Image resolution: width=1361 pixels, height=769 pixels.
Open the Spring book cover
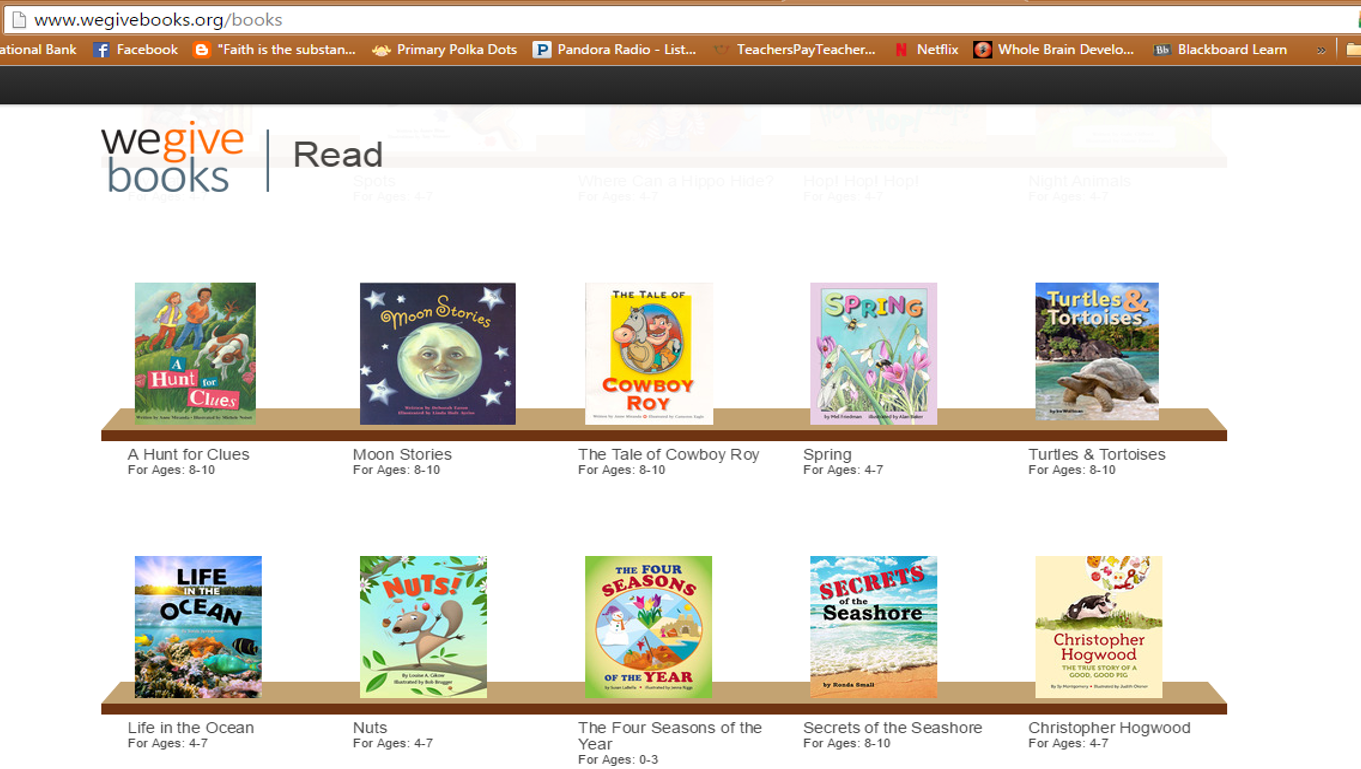coord(873,354)
